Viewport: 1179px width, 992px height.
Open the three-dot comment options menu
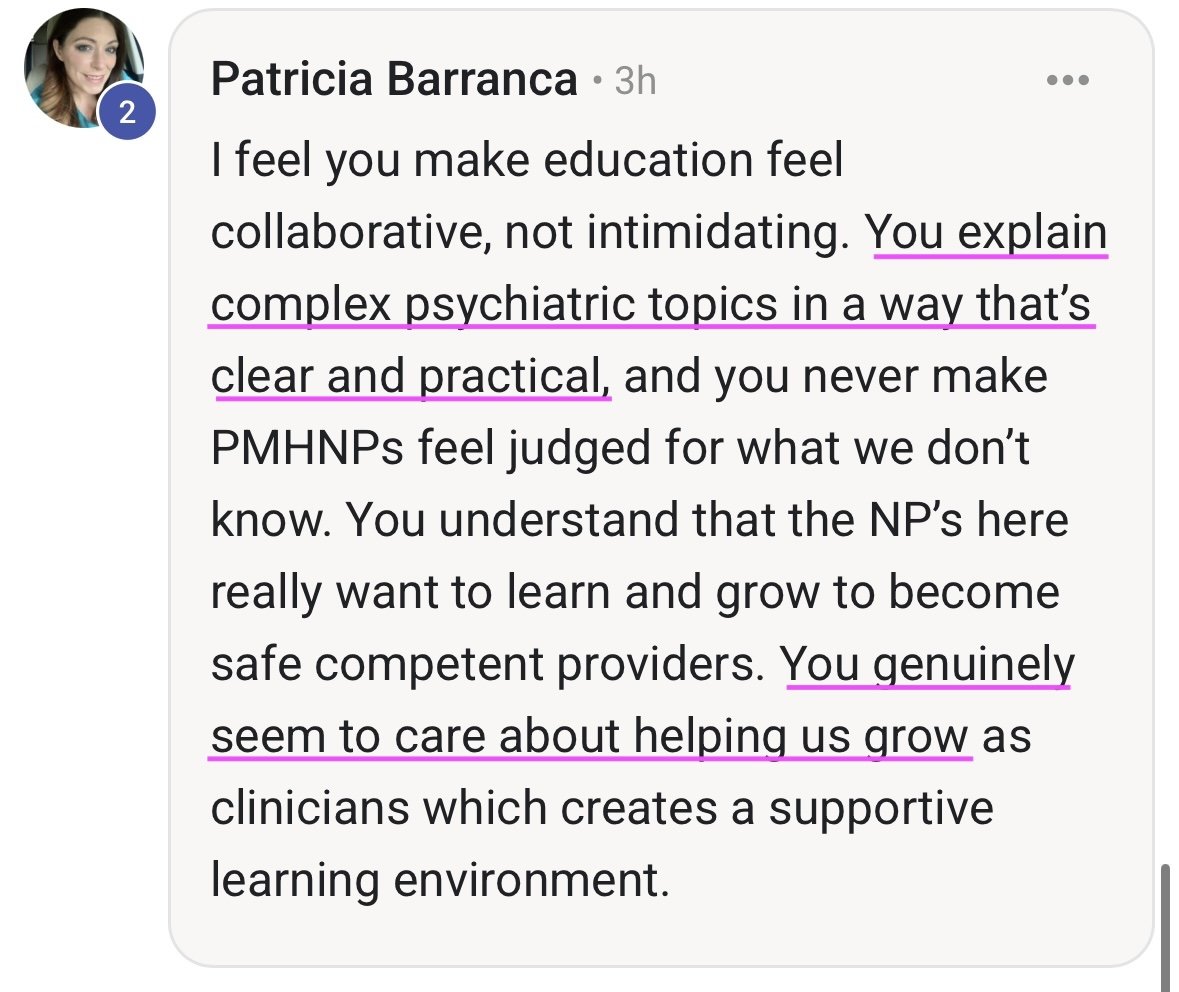[x=1068, y=80]
